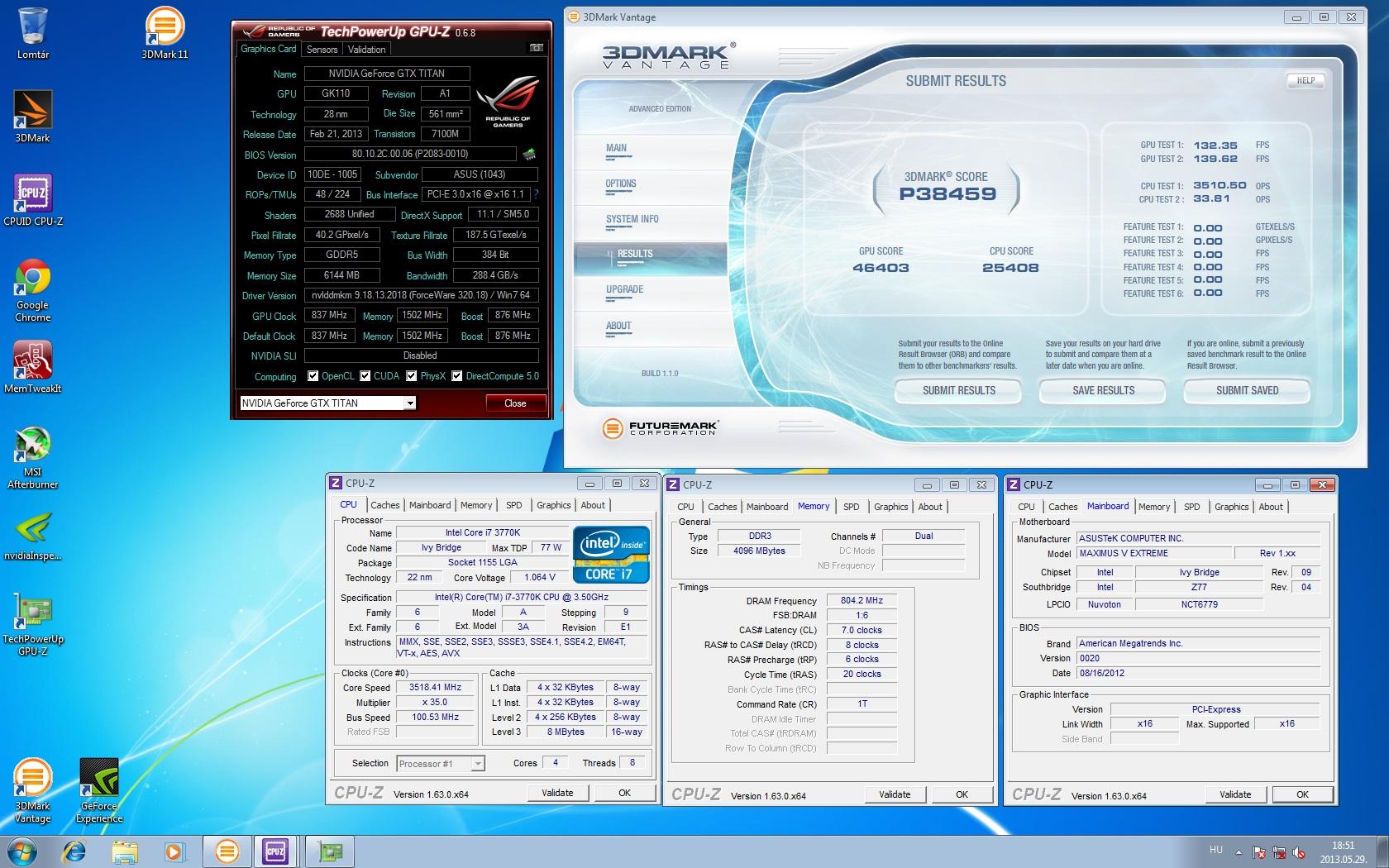Click the HU language indicator in tray

(x=1215, y=850)
